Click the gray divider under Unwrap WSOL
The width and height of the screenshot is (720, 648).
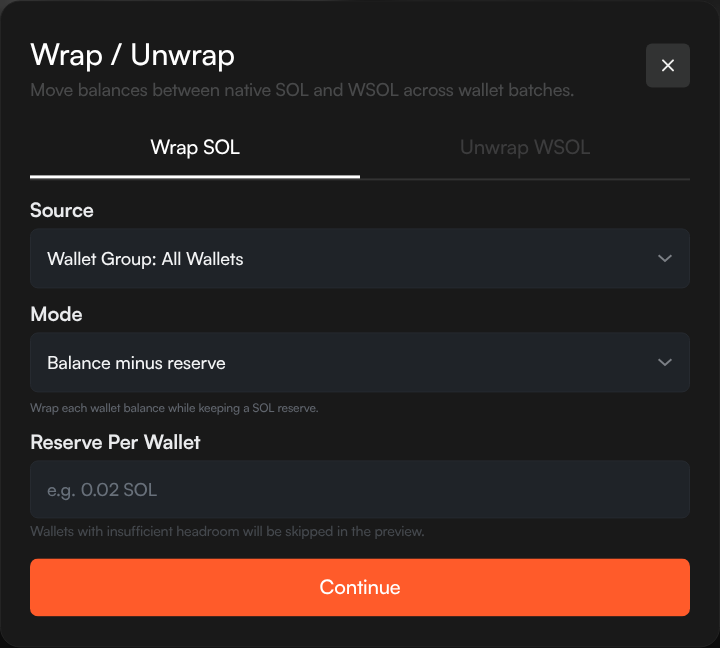tap(524, 178)
